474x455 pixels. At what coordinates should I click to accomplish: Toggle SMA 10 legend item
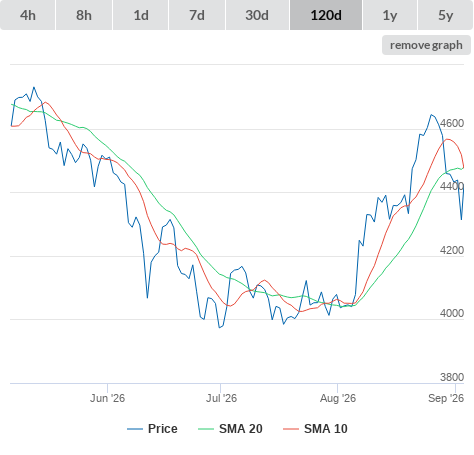(315, 429)
